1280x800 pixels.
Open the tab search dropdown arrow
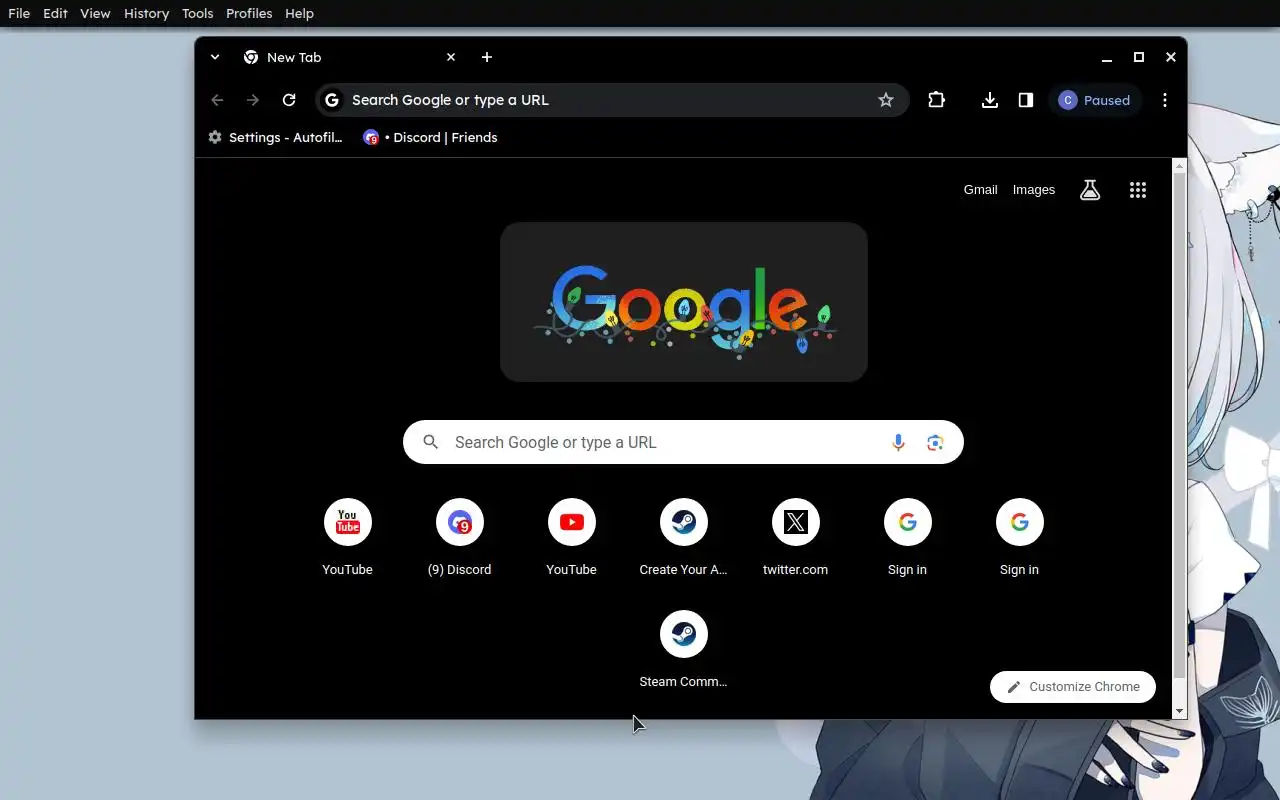pos(215,57)
